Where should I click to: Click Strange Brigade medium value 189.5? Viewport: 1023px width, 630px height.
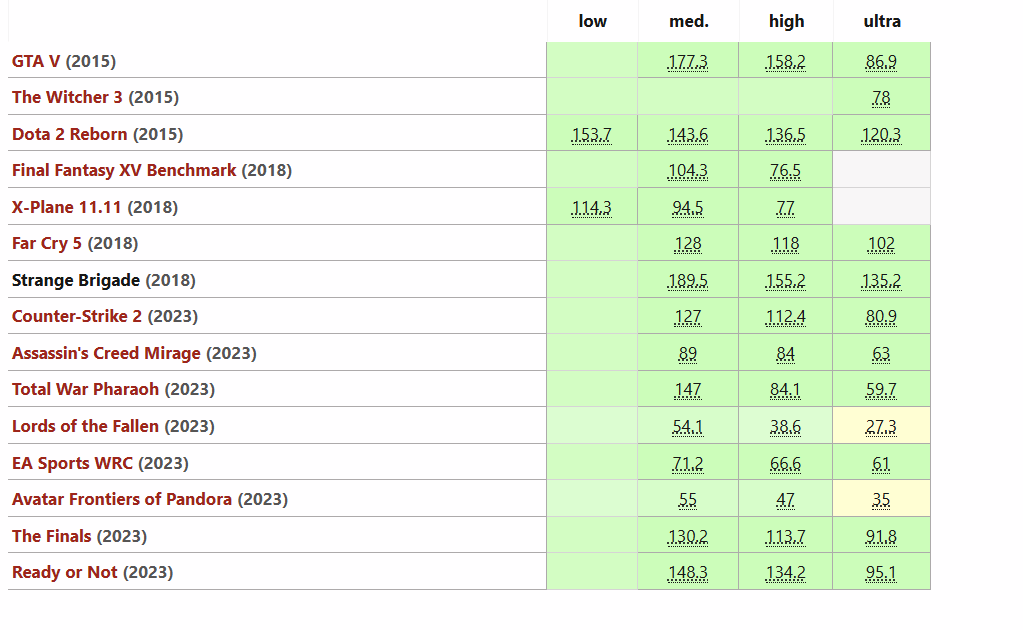[x=688, y=281]
